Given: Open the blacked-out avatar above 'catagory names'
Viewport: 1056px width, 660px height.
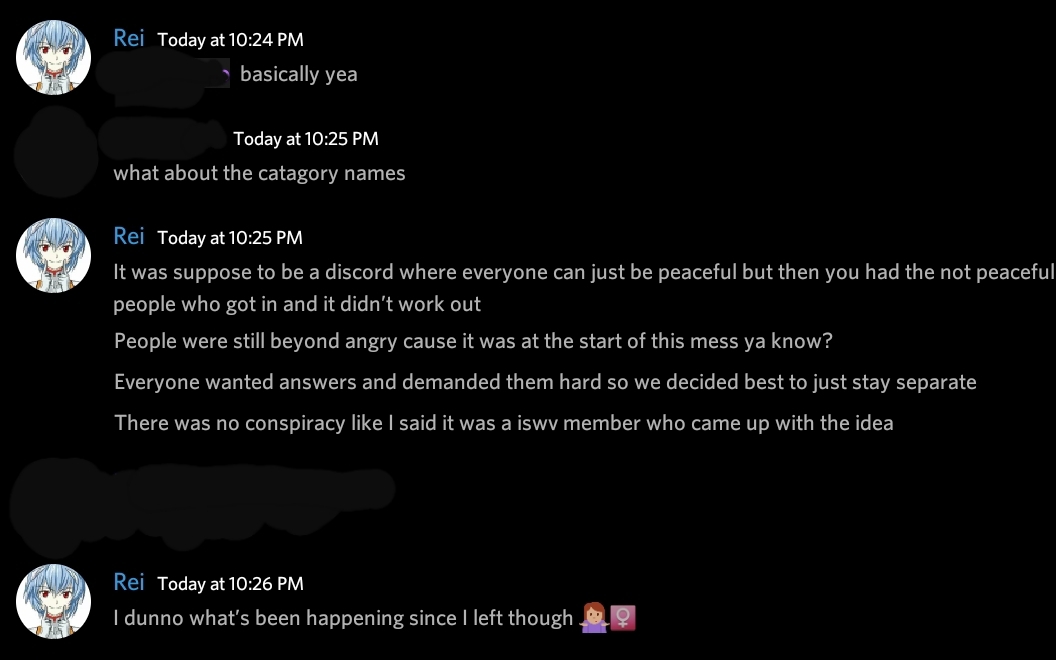Looking at the screenshot, I should (x=57, y=152).
